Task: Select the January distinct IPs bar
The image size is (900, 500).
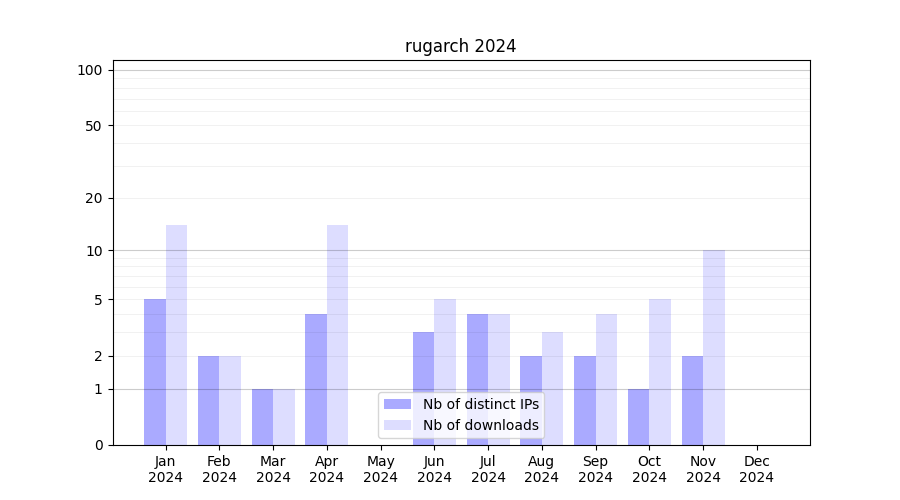Action: pyautogui.click(x=155, y=372)
